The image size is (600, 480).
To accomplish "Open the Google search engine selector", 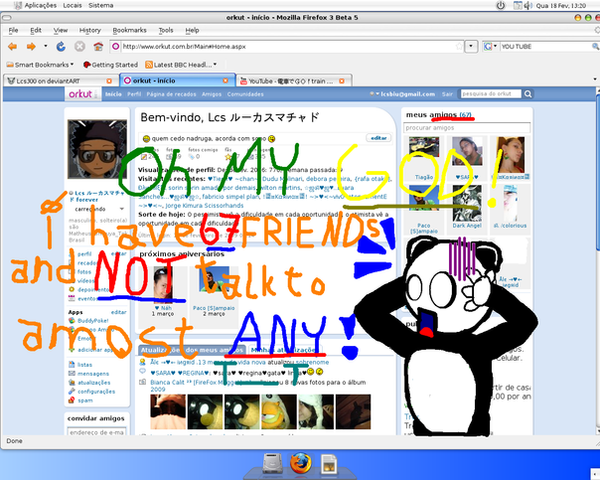I will [x=491, y=47].
